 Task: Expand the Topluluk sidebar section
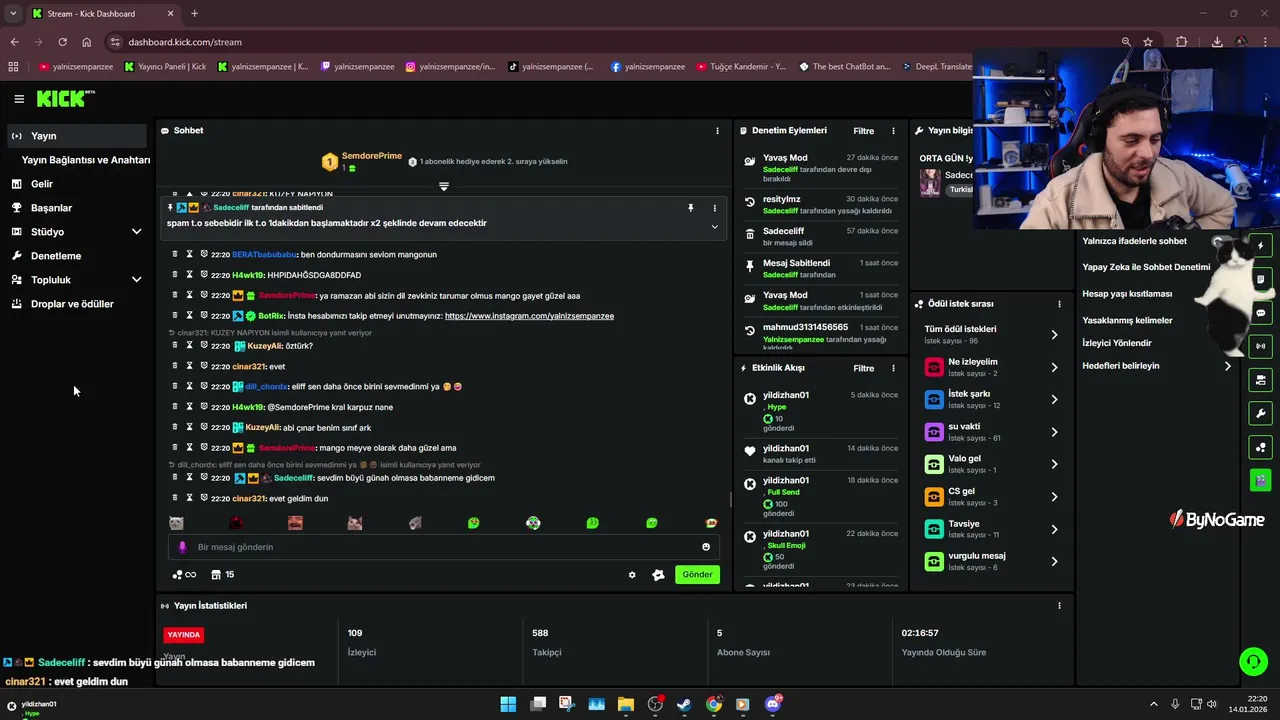tap(137, 280)
